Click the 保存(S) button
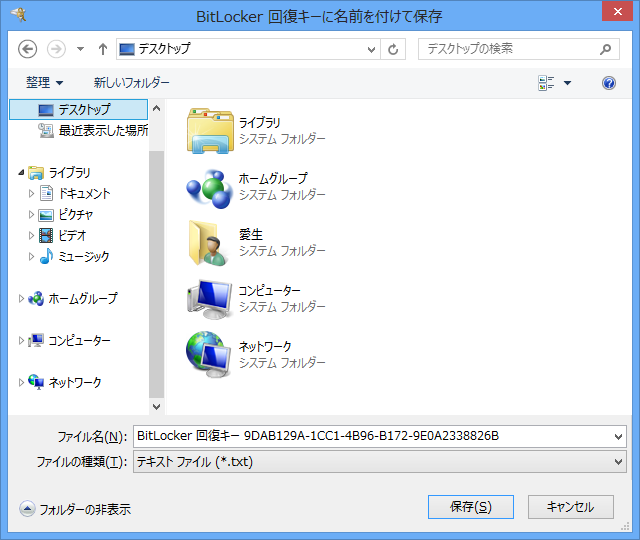This screenshot has height=540, width=640. 471,507
